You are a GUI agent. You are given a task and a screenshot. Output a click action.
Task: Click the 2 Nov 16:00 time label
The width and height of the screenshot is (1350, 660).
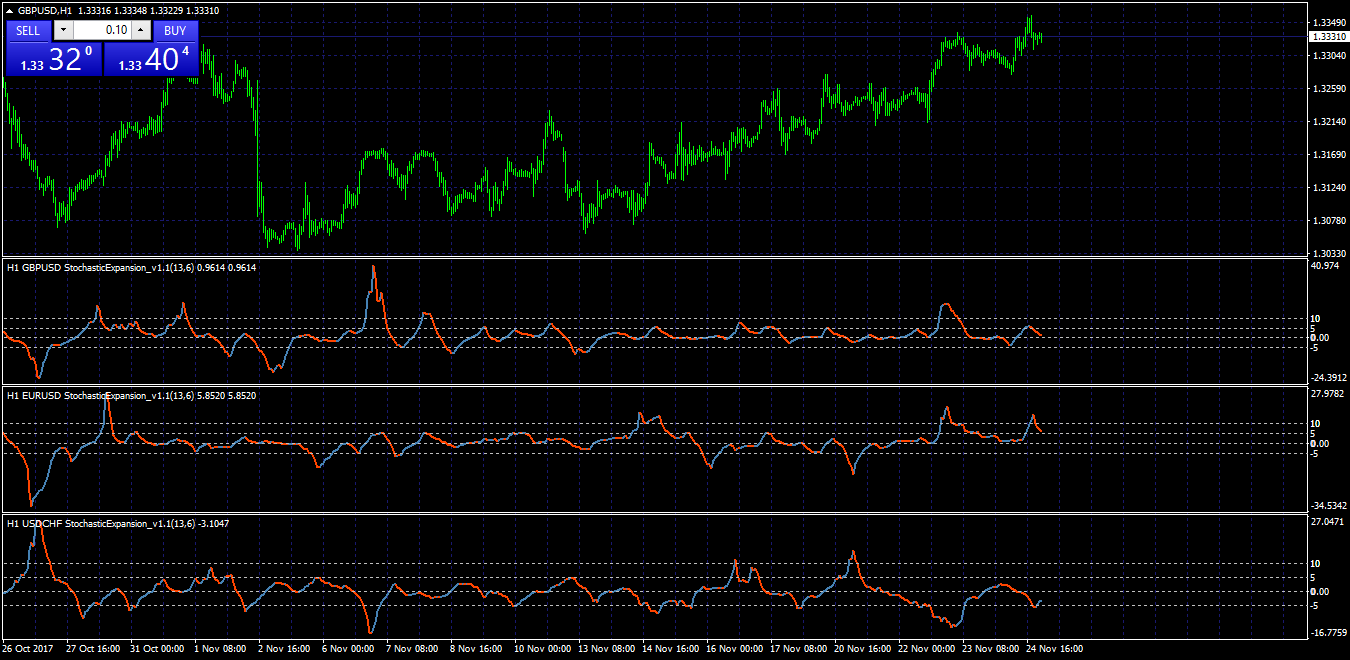[x=284, y=648]
